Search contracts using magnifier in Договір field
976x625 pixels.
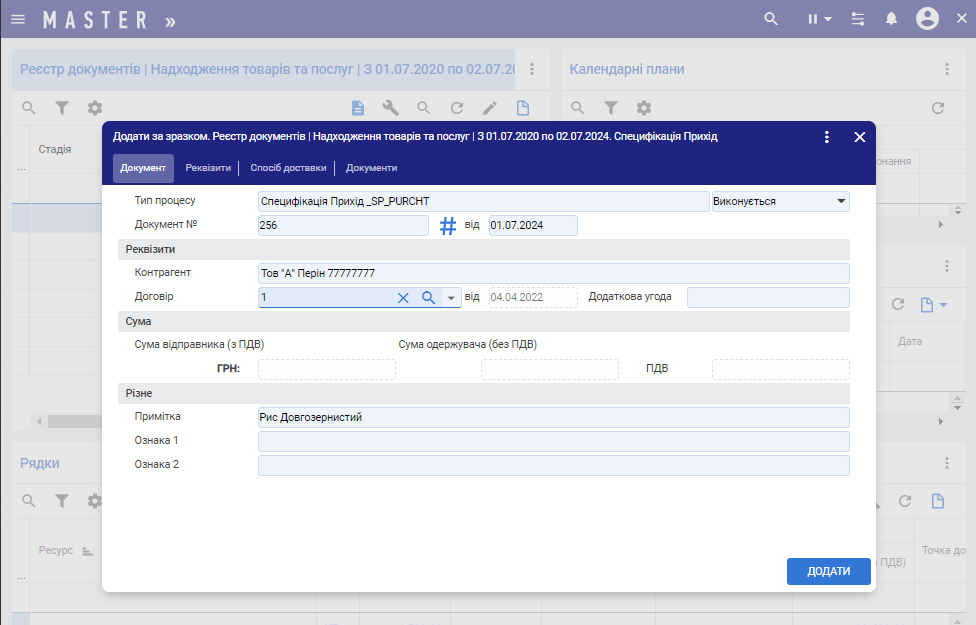(428, 298)
